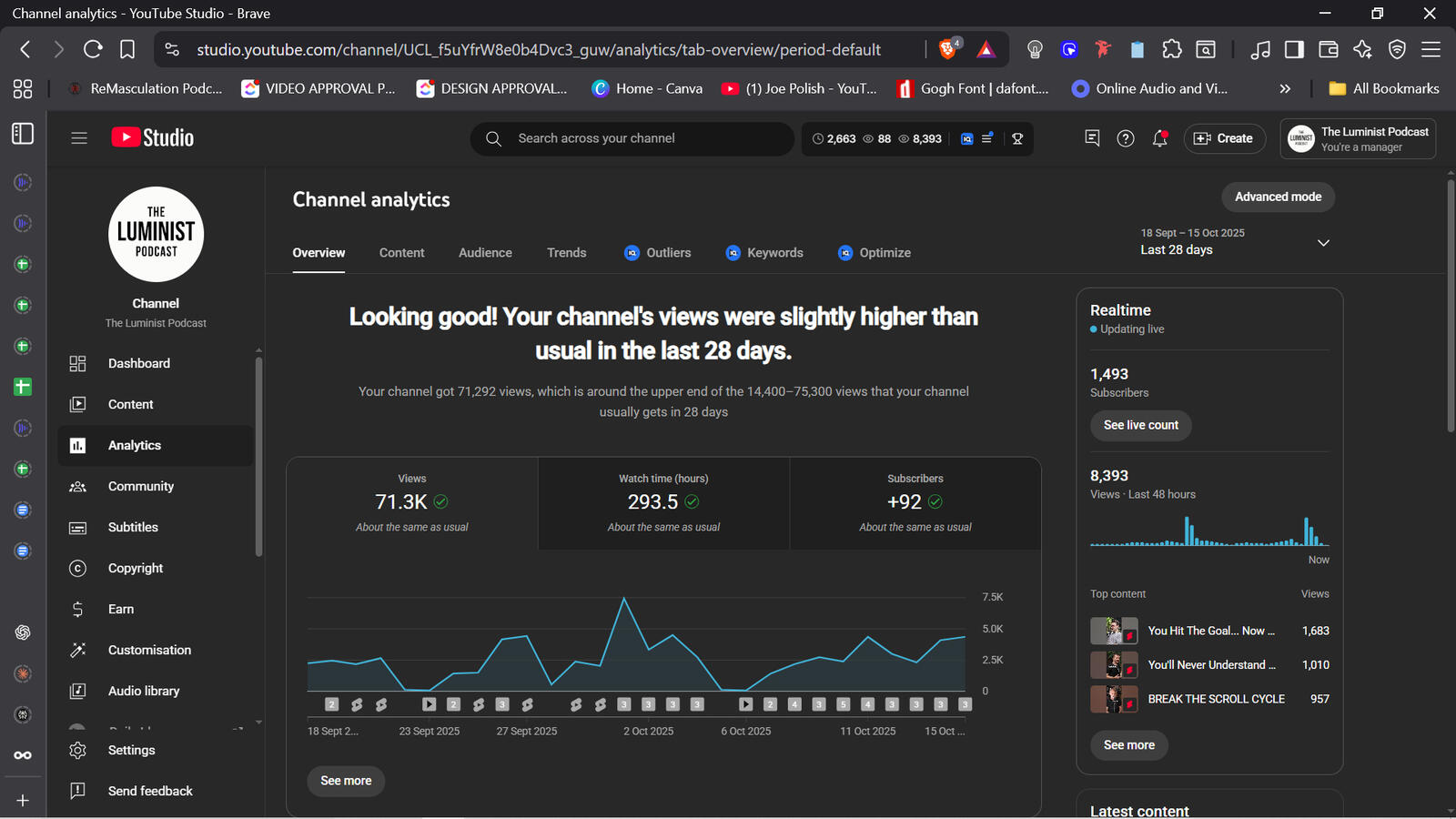Open The Luminist Podcast channel avatar
Image resolution: width=1456 pixels, height=819 pixels.
[156, 234]
